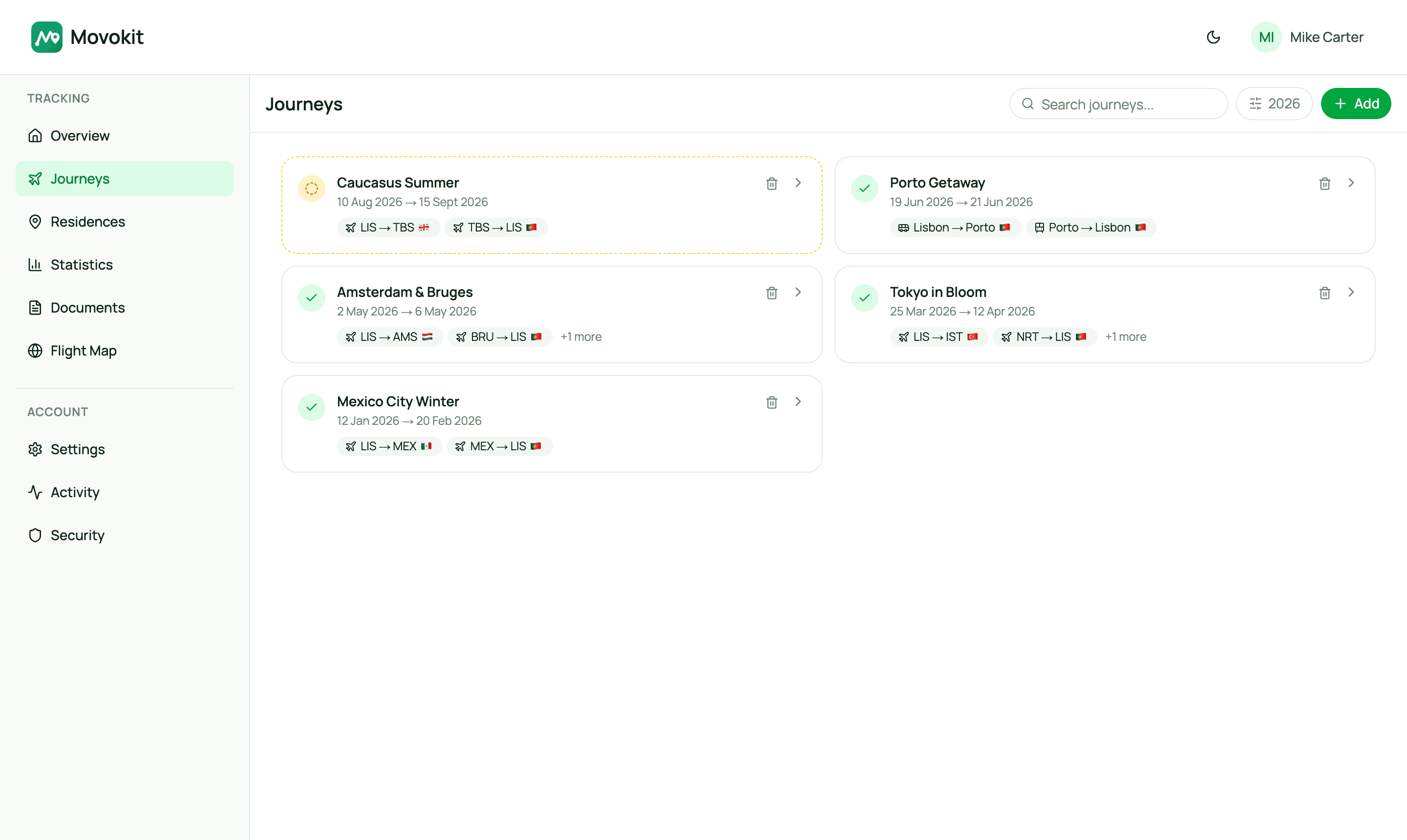Open the Caucasus Summer title
The image size is (1407, 840).
click(398, 183)
